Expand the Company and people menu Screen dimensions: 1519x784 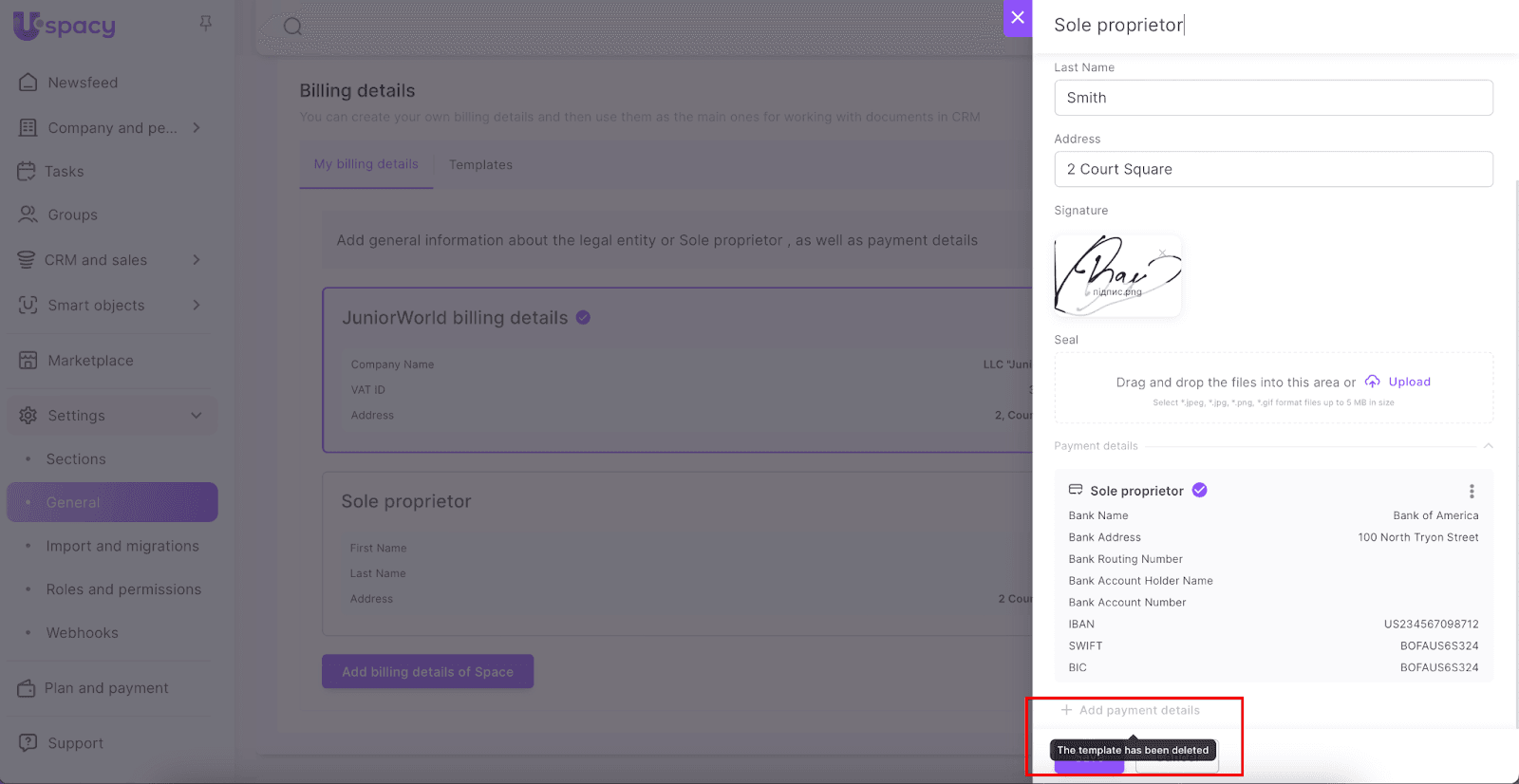197,128
